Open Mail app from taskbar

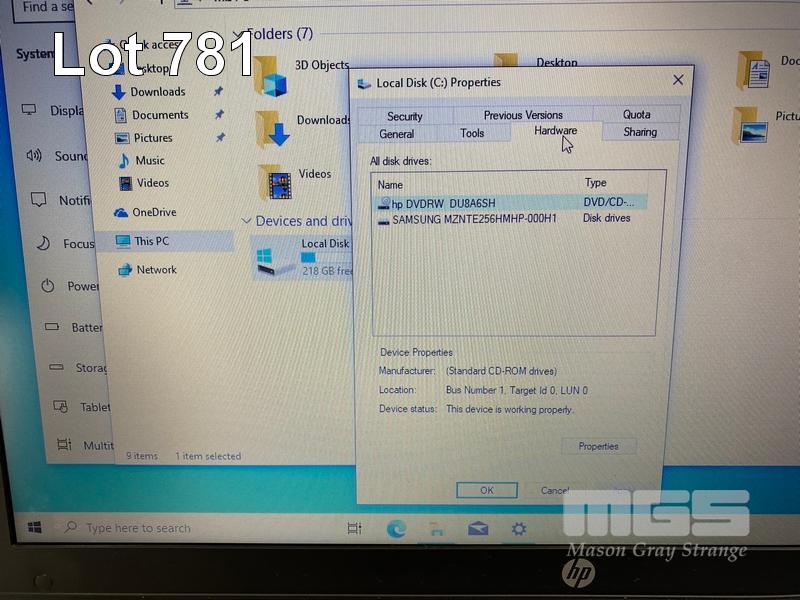coord(478,529)
